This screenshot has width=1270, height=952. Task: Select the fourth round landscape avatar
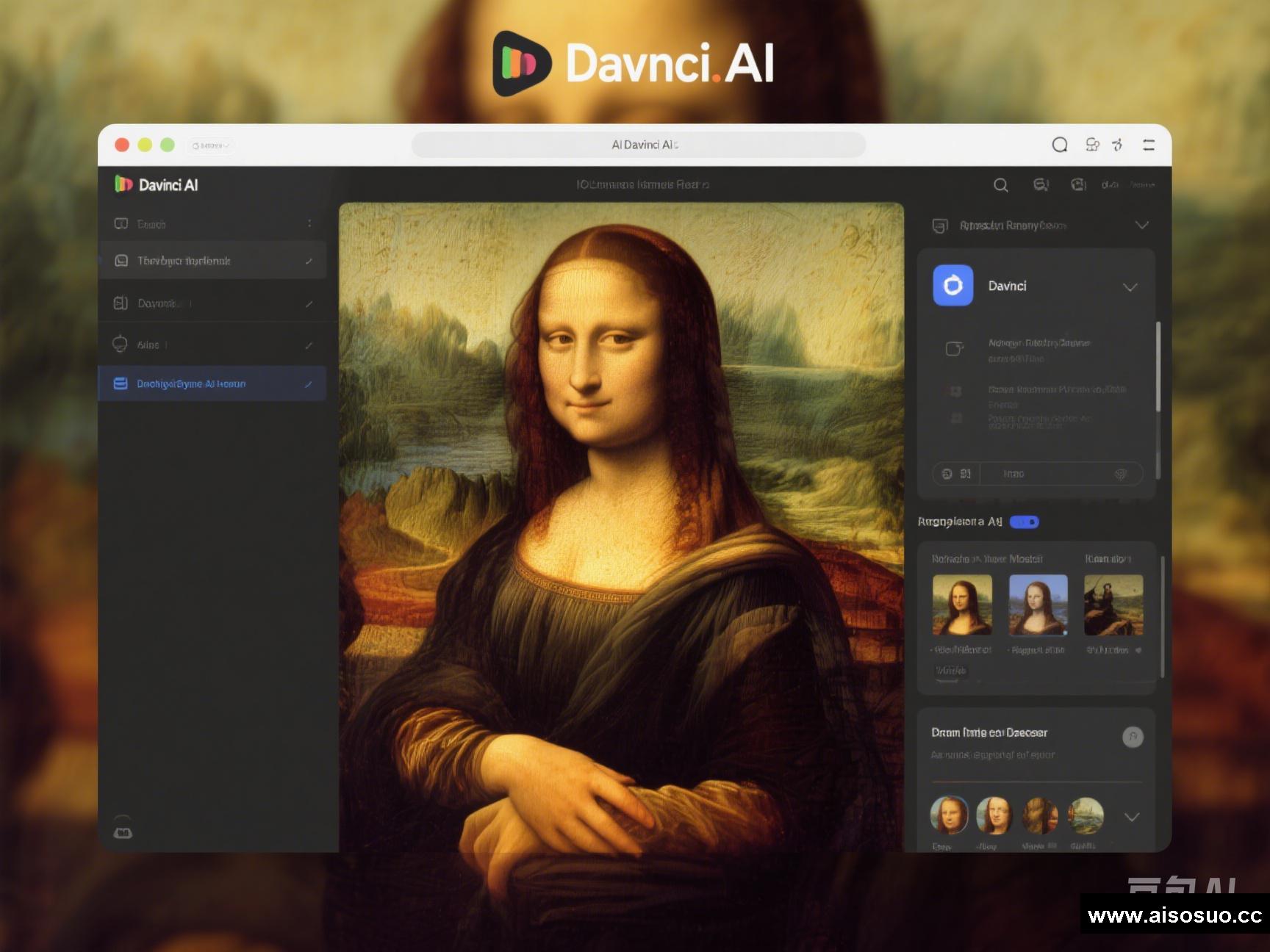[1086, 815]
